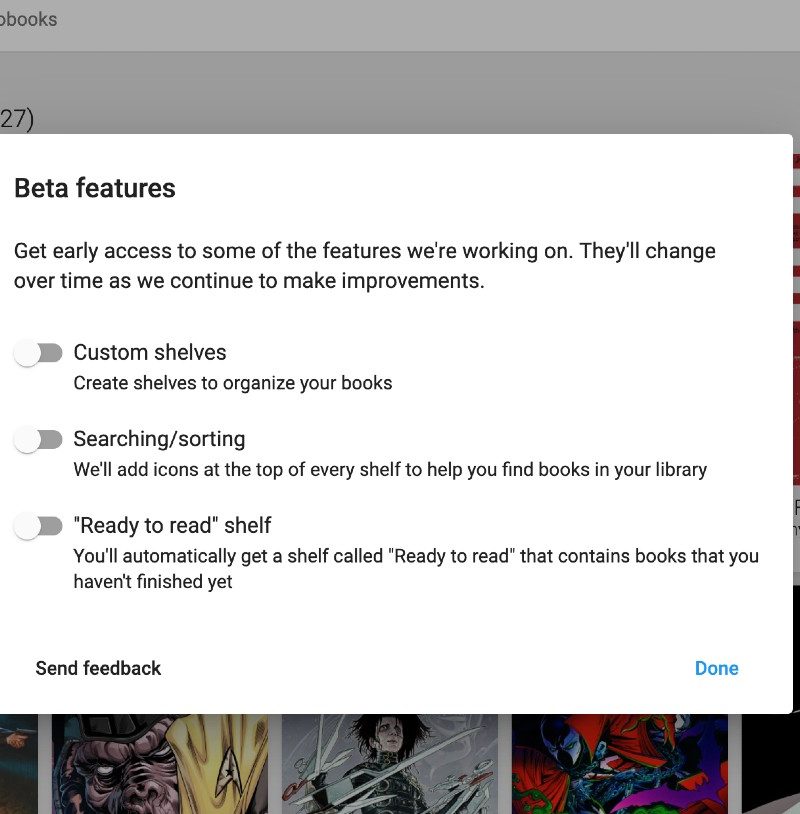Click "Create shelves to organize your books" description
Viewport: 800px width, 814px height.
[233, 383]
